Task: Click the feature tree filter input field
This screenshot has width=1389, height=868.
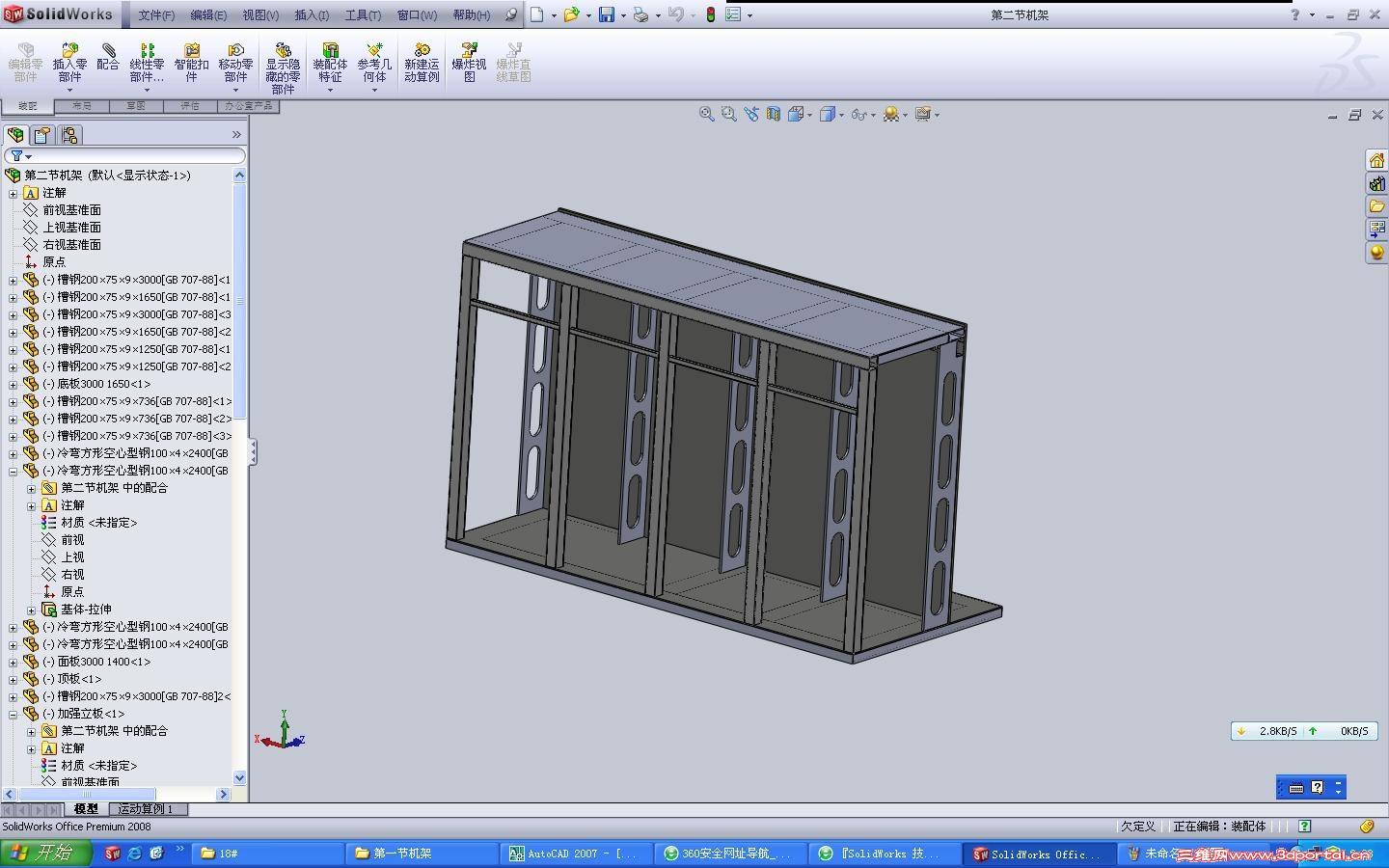Action: click(125, 156)
